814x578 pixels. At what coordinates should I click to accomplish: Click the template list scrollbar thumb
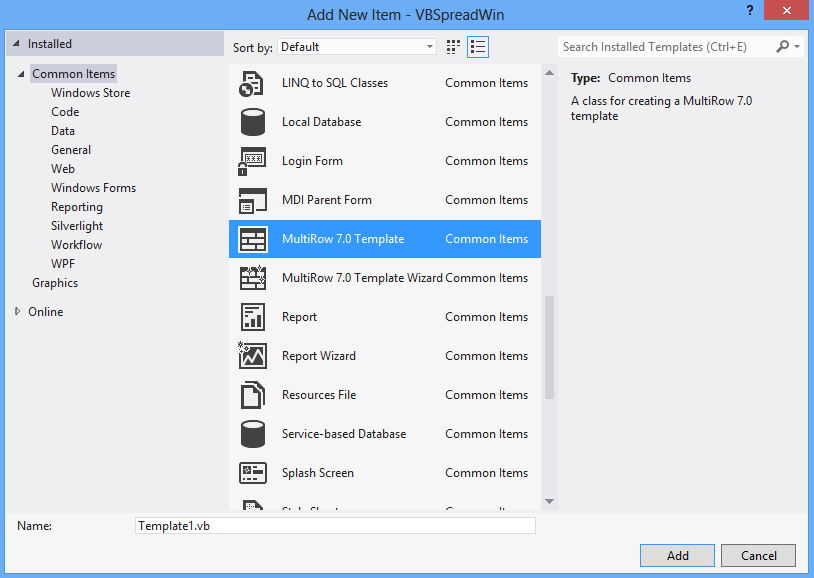[x=549, y=347]
